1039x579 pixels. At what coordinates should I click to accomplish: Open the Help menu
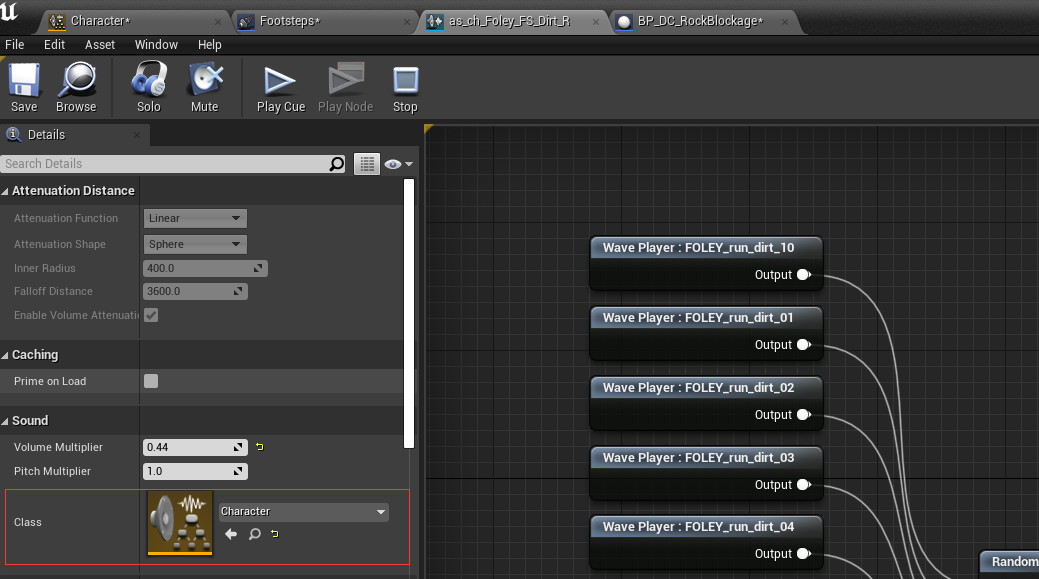coord(209,44)
